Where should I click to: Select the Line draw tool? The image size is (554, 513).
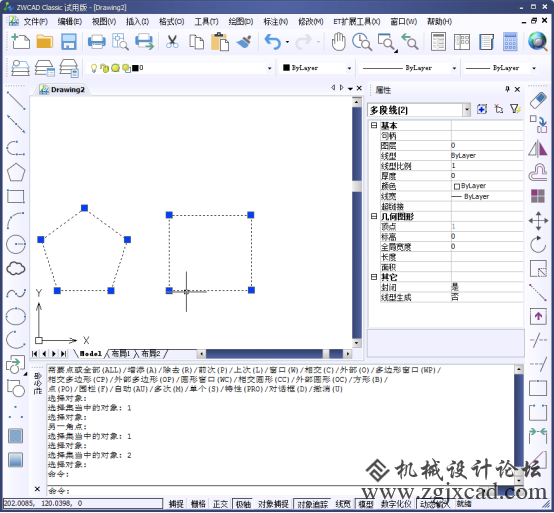16,100
